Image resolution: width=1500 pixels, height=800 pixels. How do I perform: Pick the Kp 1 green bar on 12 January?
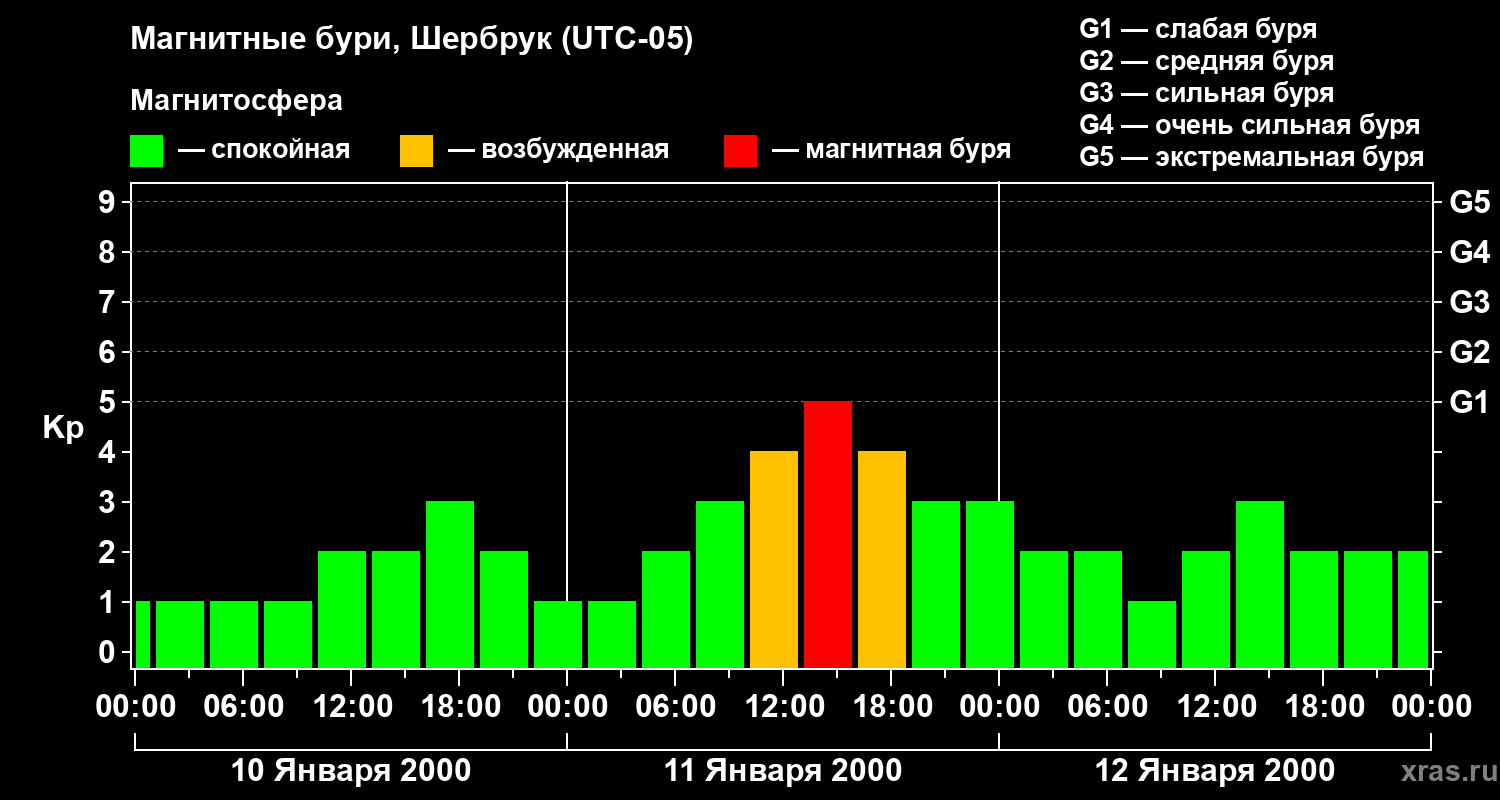[1152, 635]
